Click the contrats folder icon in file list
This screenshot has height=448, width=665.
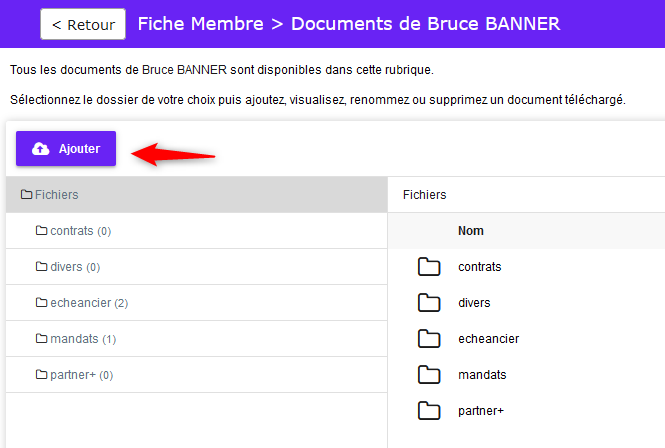429,267
